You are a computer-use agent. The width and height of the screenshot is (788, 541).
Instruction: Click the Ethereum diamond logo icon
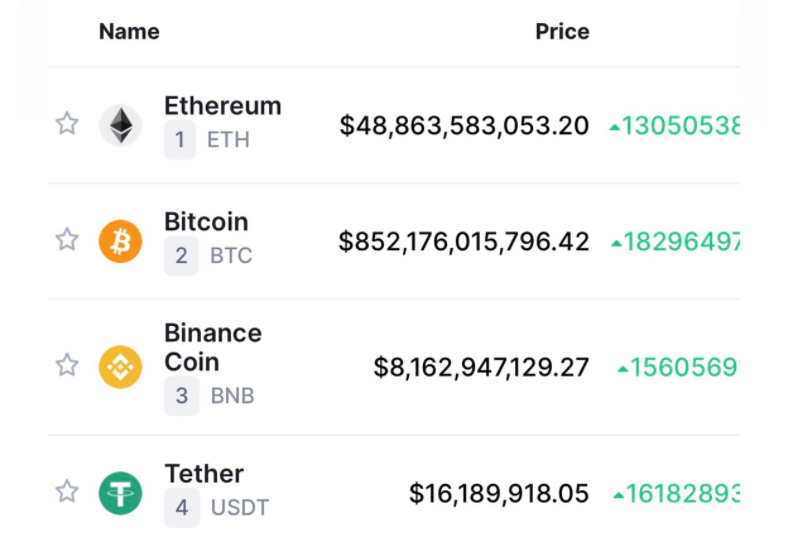point(120,125)
